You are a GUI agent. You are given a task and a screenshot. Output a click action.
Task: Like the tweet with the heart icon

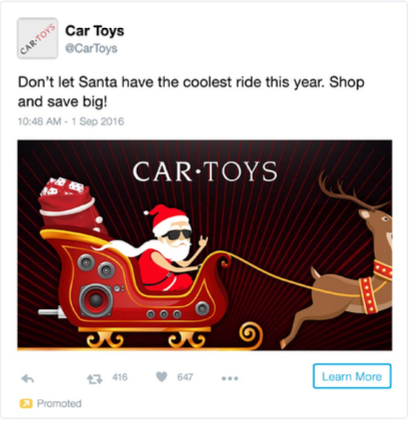click(162, 377)
